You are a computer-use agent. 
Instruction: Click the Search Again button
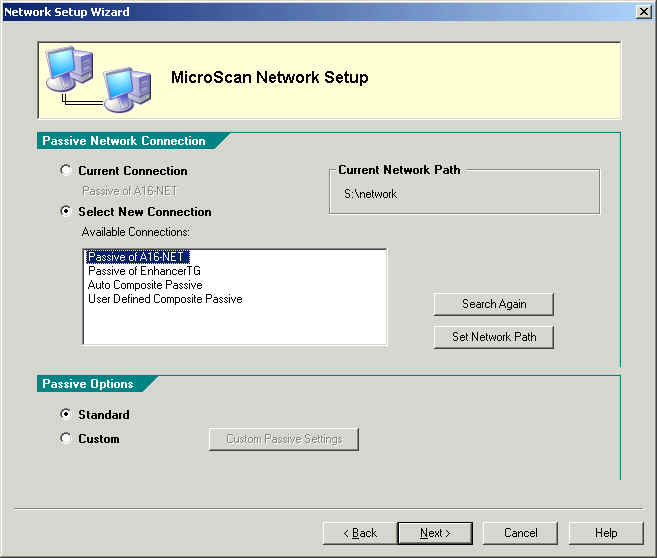(x=494, y=304)
